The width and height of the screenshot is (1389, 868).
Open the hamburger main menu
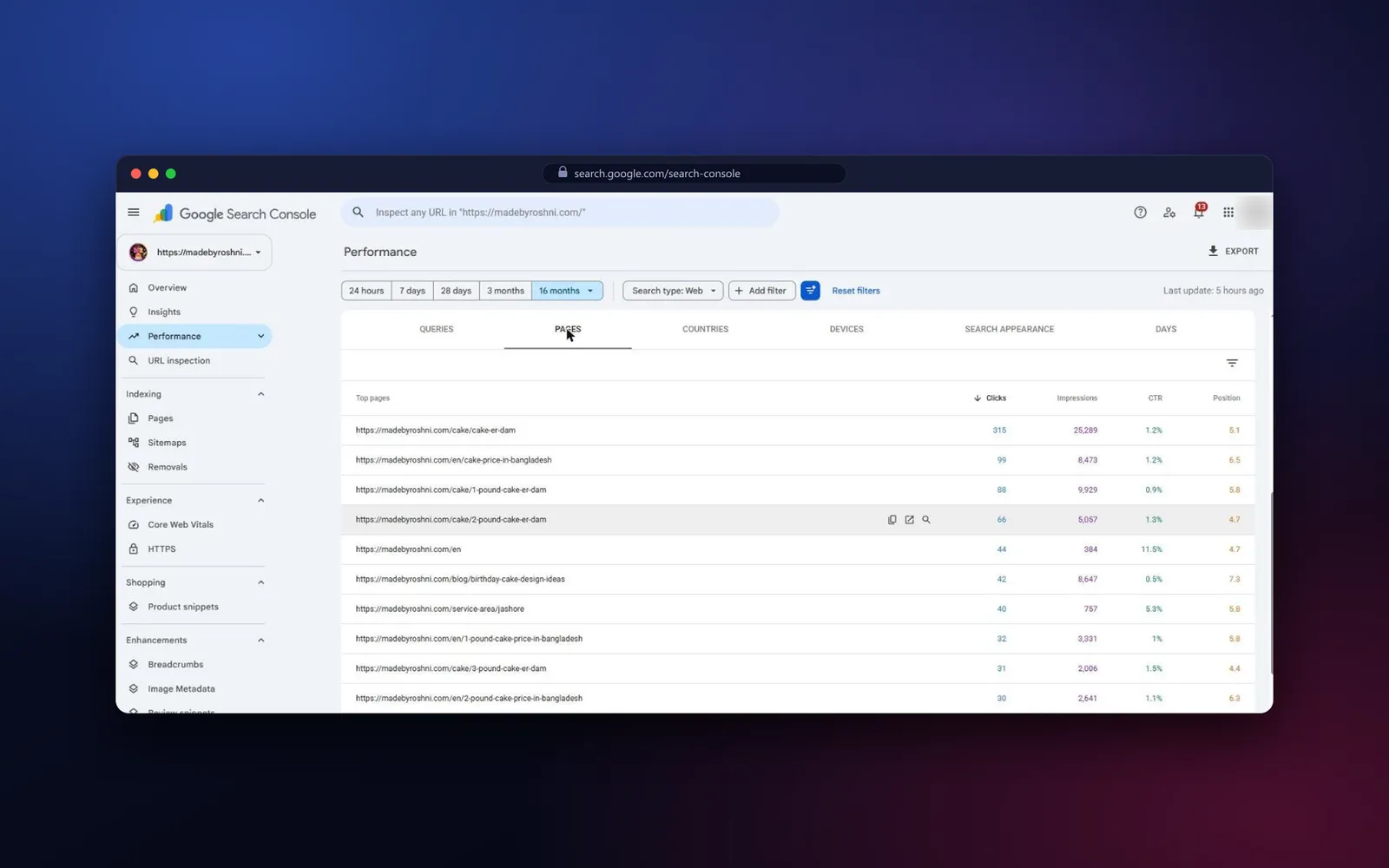(x=134, y=212)
